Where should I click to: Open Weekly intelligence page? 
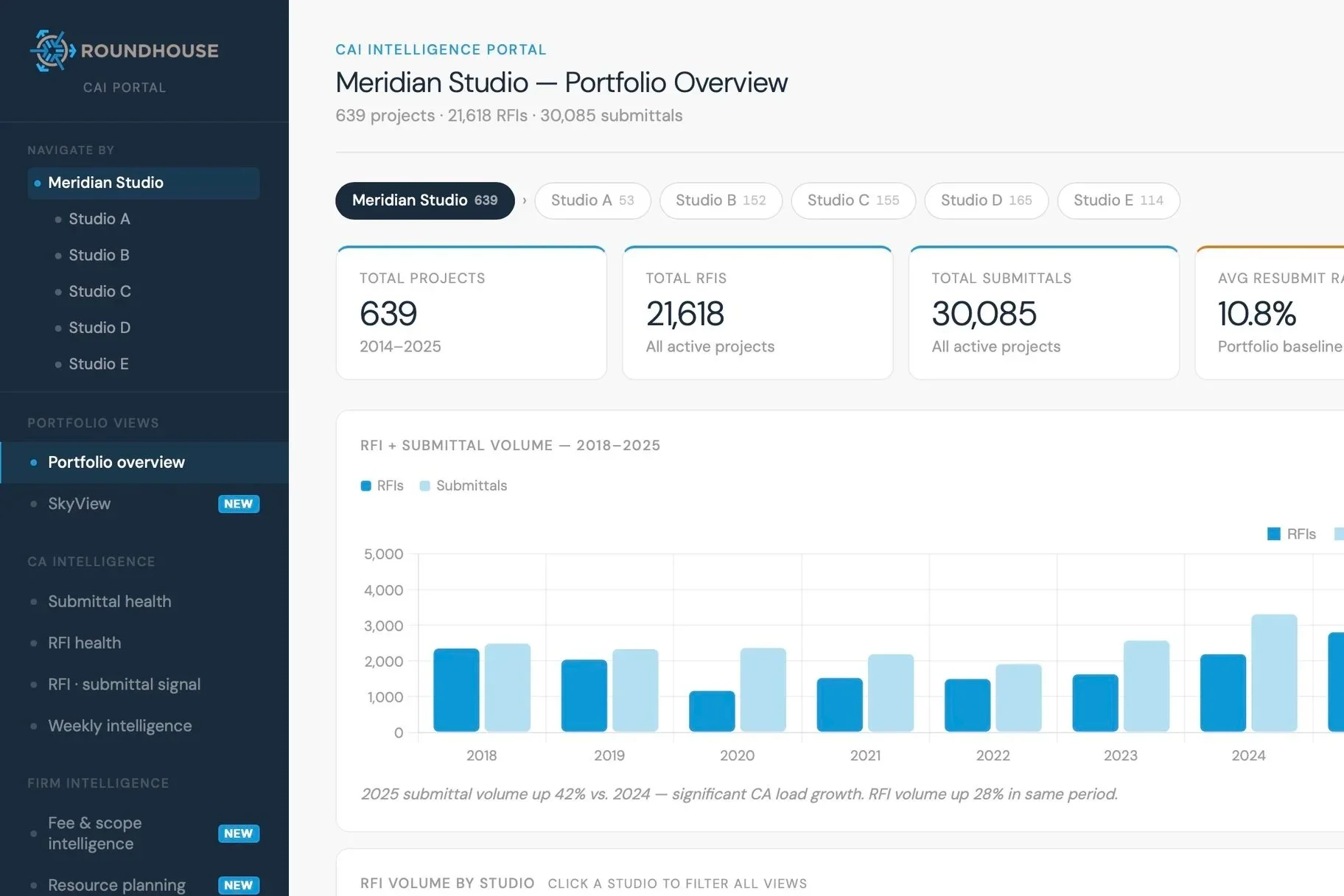pos(120,726)
